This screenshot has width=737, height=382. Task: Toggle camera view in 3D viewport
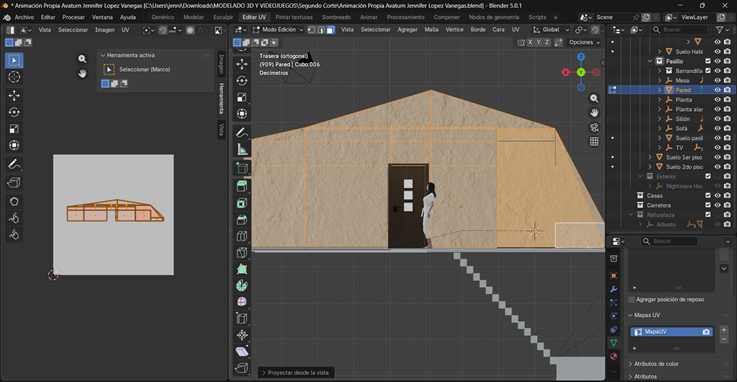coord(594,127)
